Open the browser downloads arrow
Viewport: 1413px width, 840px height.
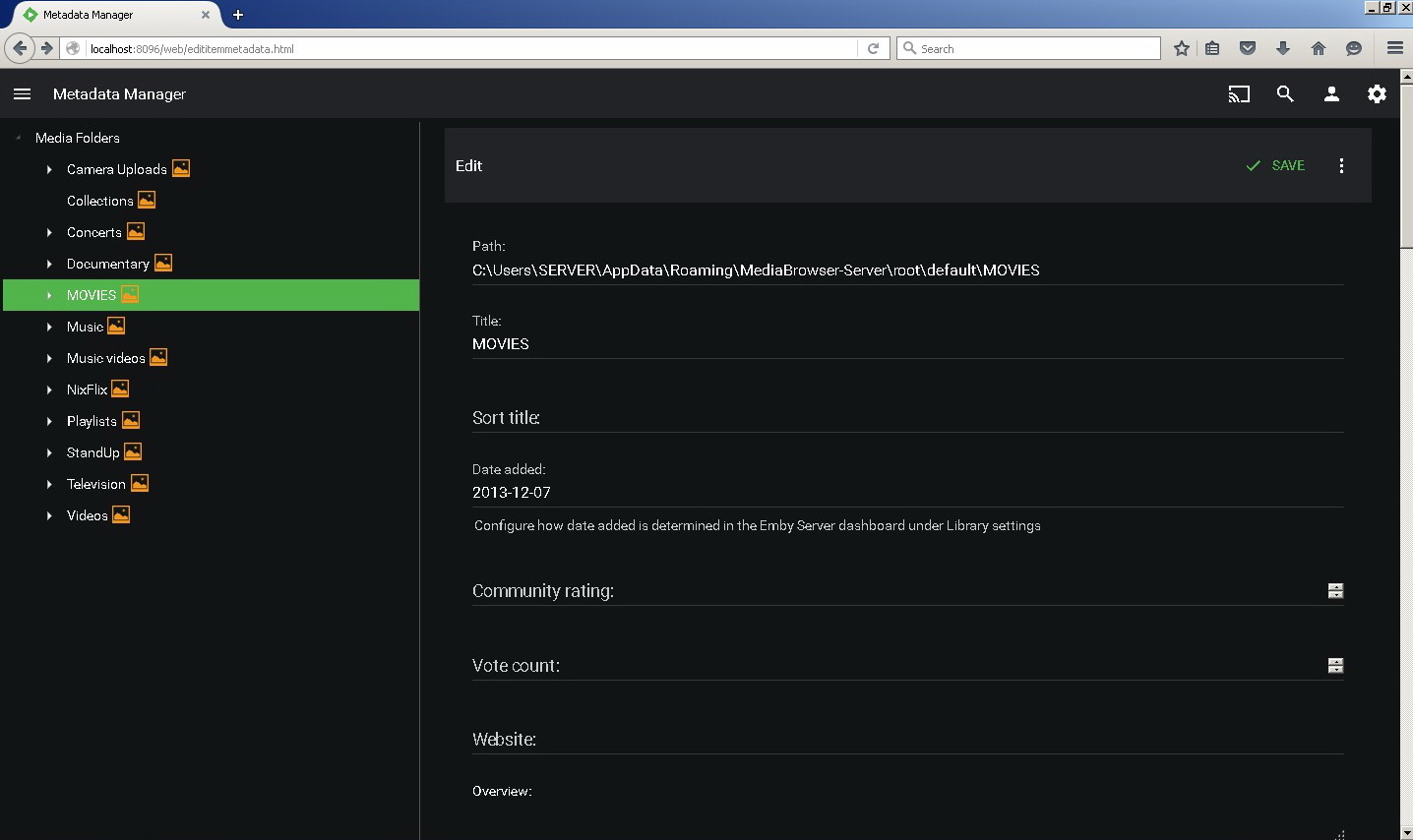pos(1283,48)
